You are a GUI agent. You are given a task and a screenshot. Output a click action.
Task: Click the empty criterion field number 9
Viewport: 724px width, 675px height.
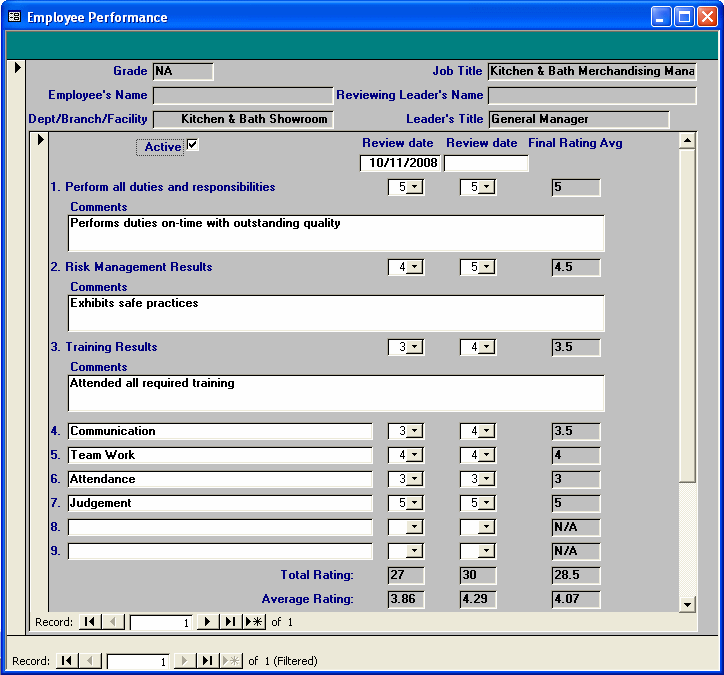(220, 551)
